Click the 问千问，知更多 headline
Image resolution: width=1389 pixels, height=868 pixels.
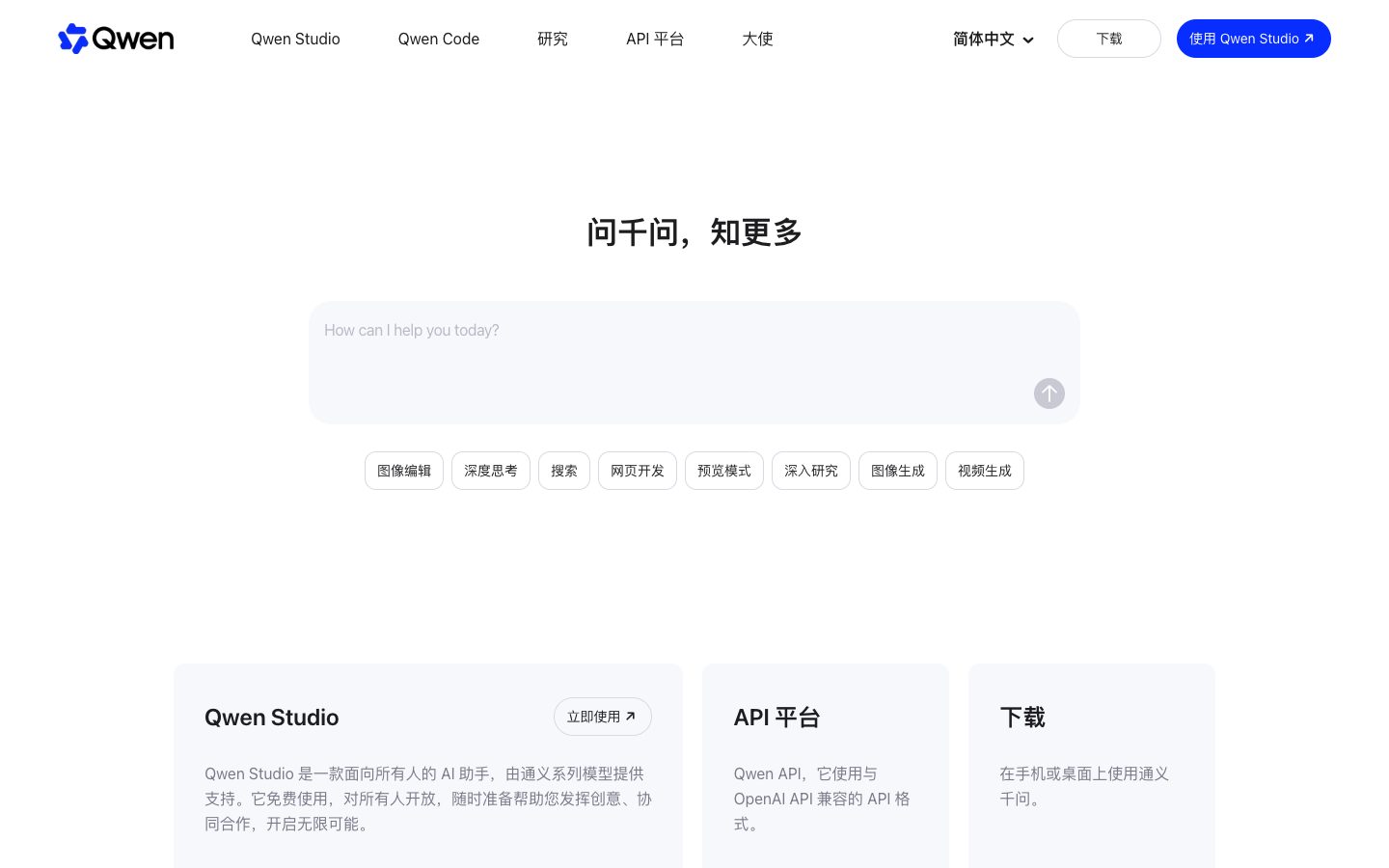(x=694, y=232)
